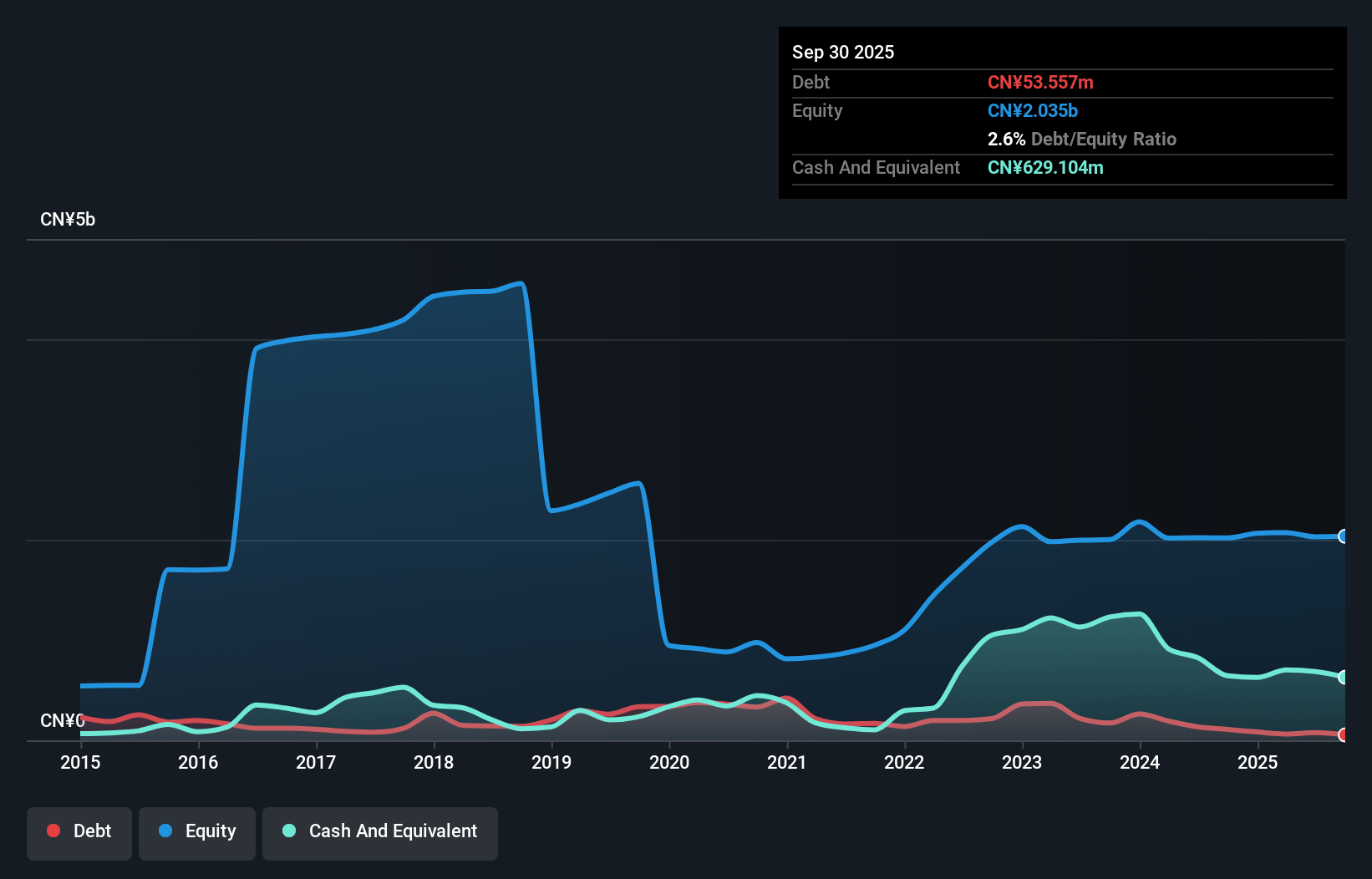This screenshot has height=879, width=1372.
Task: Click the CN¥2.035b equity value
Action: pos(1033,110)
